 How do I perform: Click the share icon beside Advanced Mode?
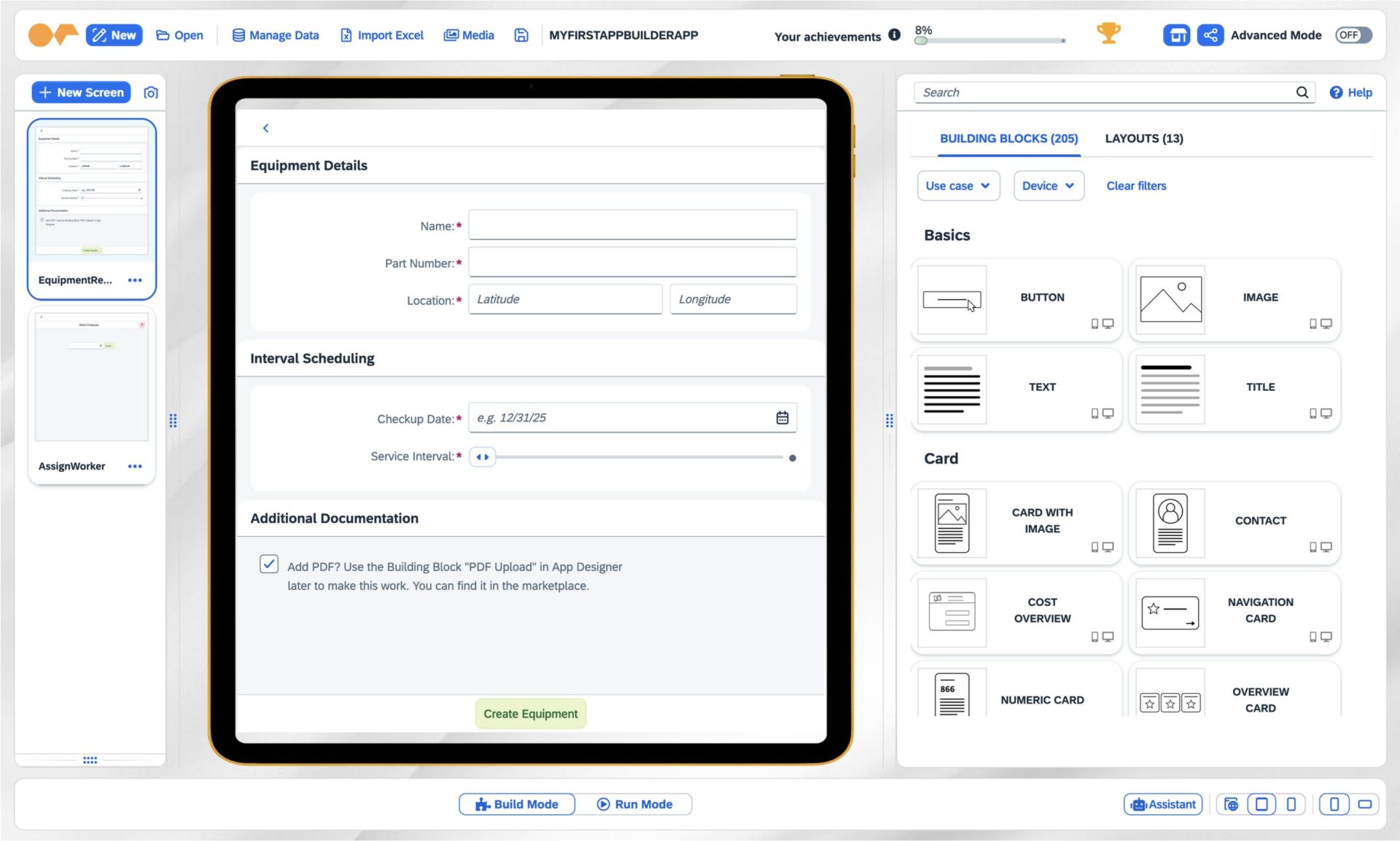[x=1211, y=34]
